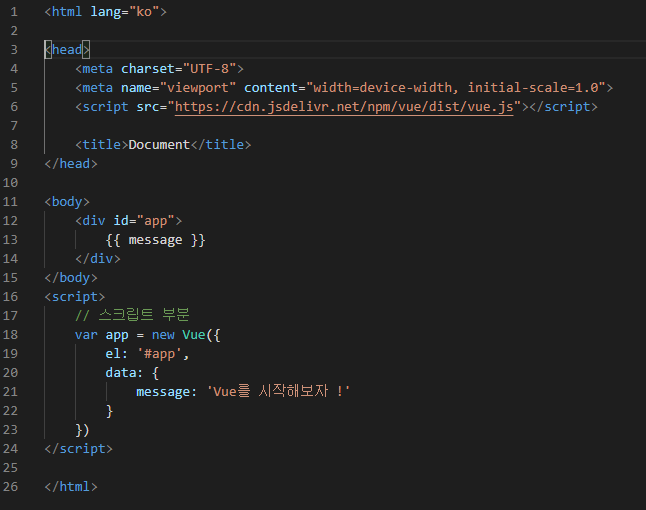Screen dimensions: 646x510
Task: Click line number 11 in gutter
Action: 10,202
